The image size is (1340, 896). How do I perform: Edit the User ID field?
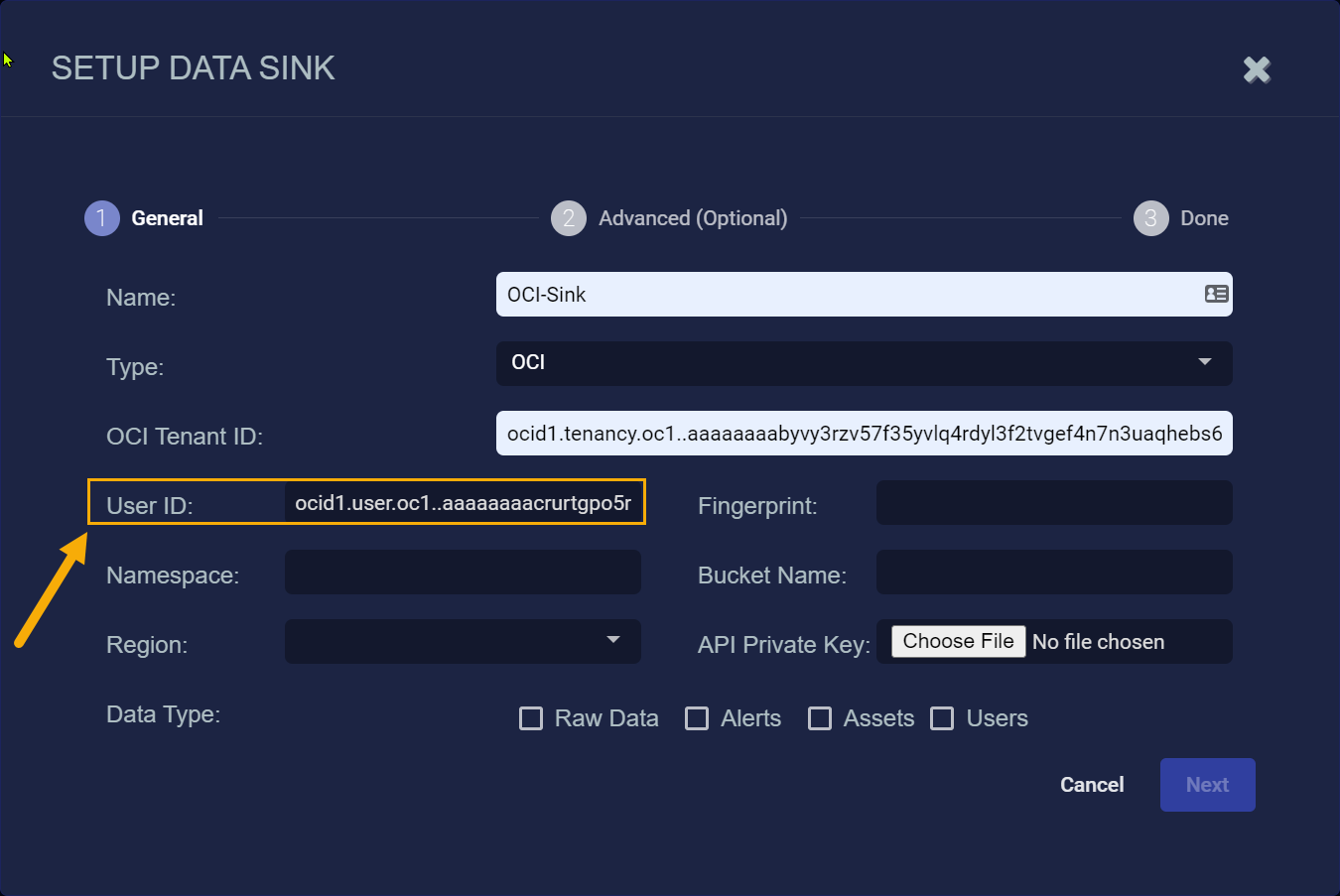pyautogui.click(x=464, y=502)
